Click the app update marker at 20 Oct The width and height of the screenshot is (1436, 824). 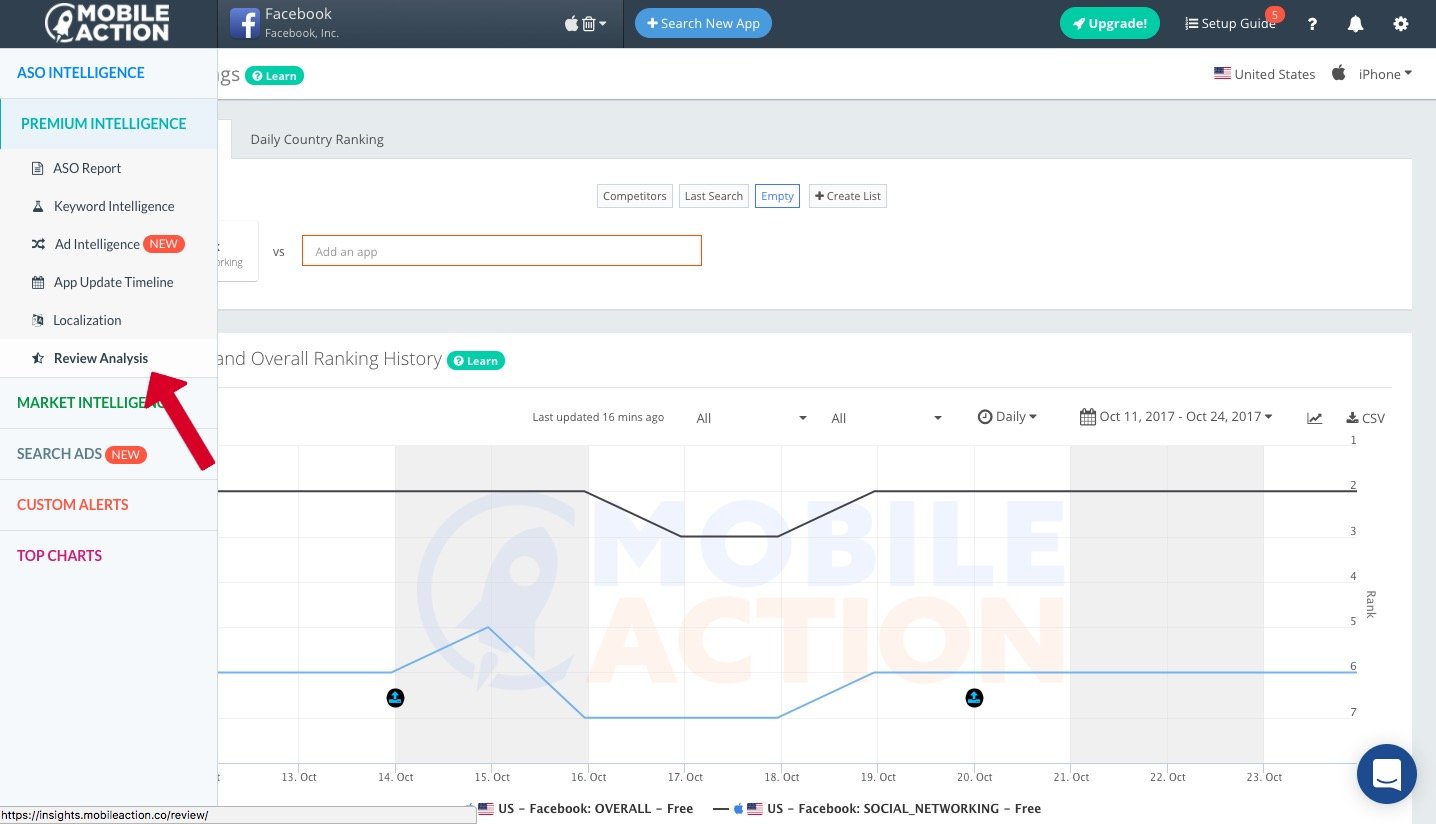(974, 698)
